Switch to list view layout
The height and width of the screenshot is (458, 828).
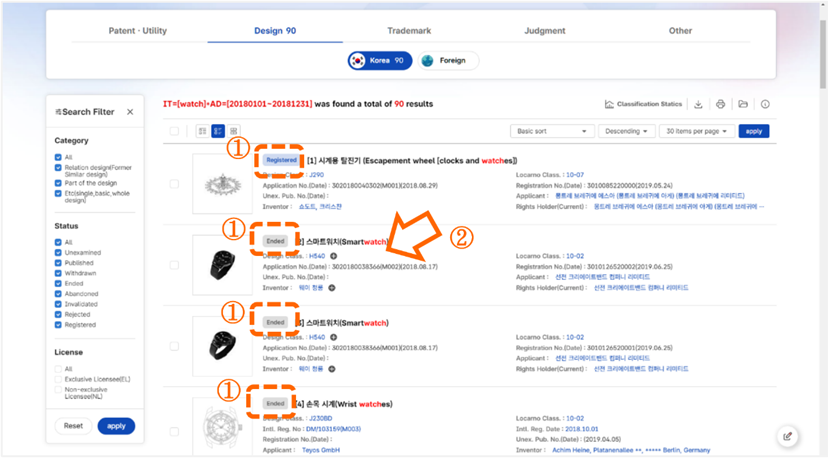202,131
